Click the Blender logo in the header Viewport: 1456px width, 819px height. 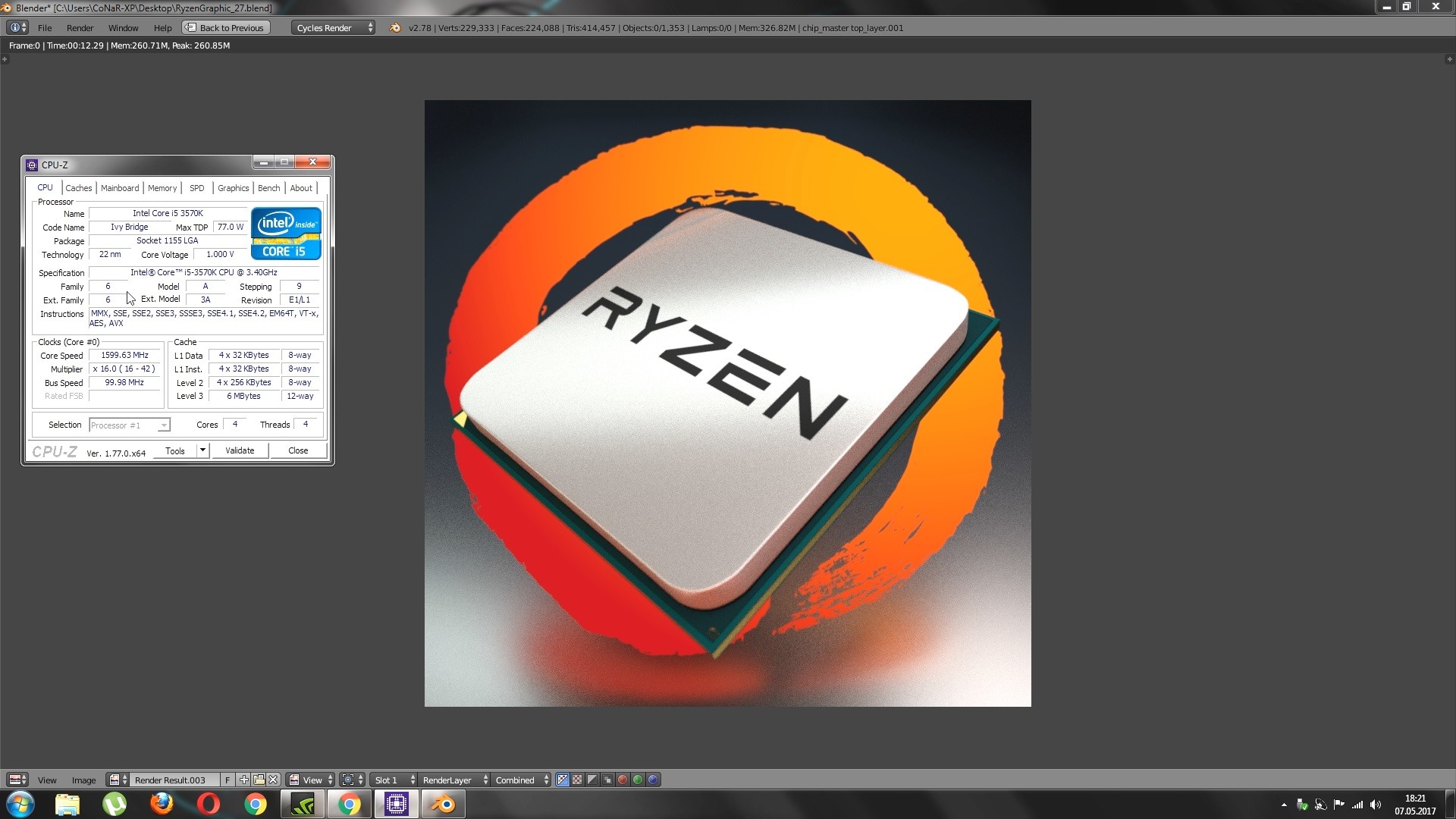pos(395,27)
